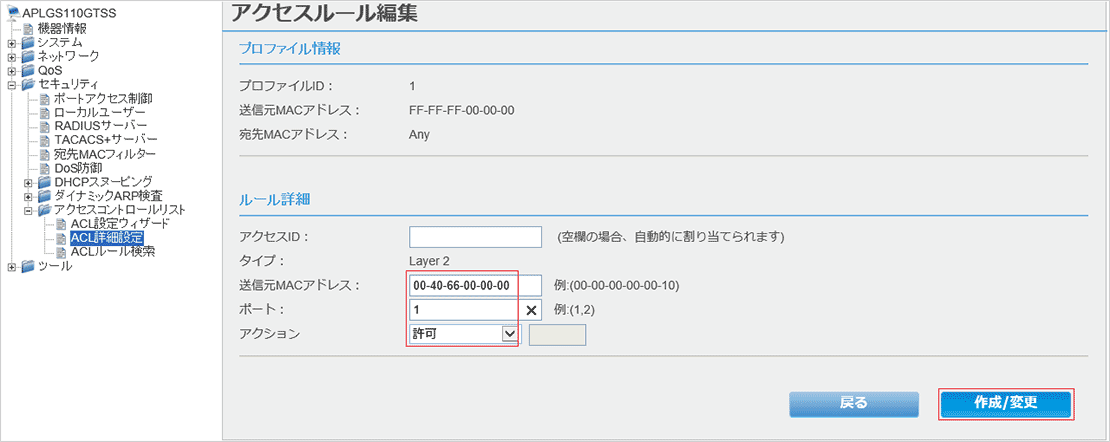Select the ツール tree label
This screenshot has width=1110, height=442.
pos(55,266)
